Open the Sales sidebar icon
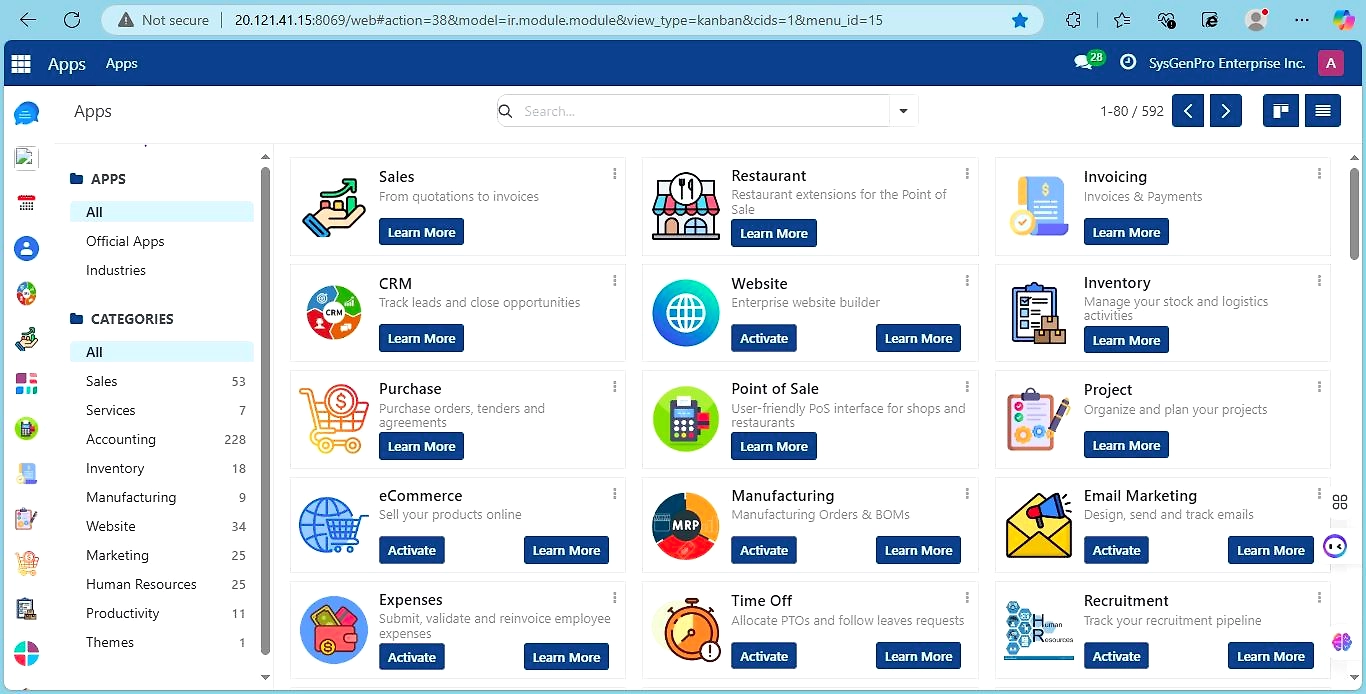1366x694 pixels. [x=27, y=338]
